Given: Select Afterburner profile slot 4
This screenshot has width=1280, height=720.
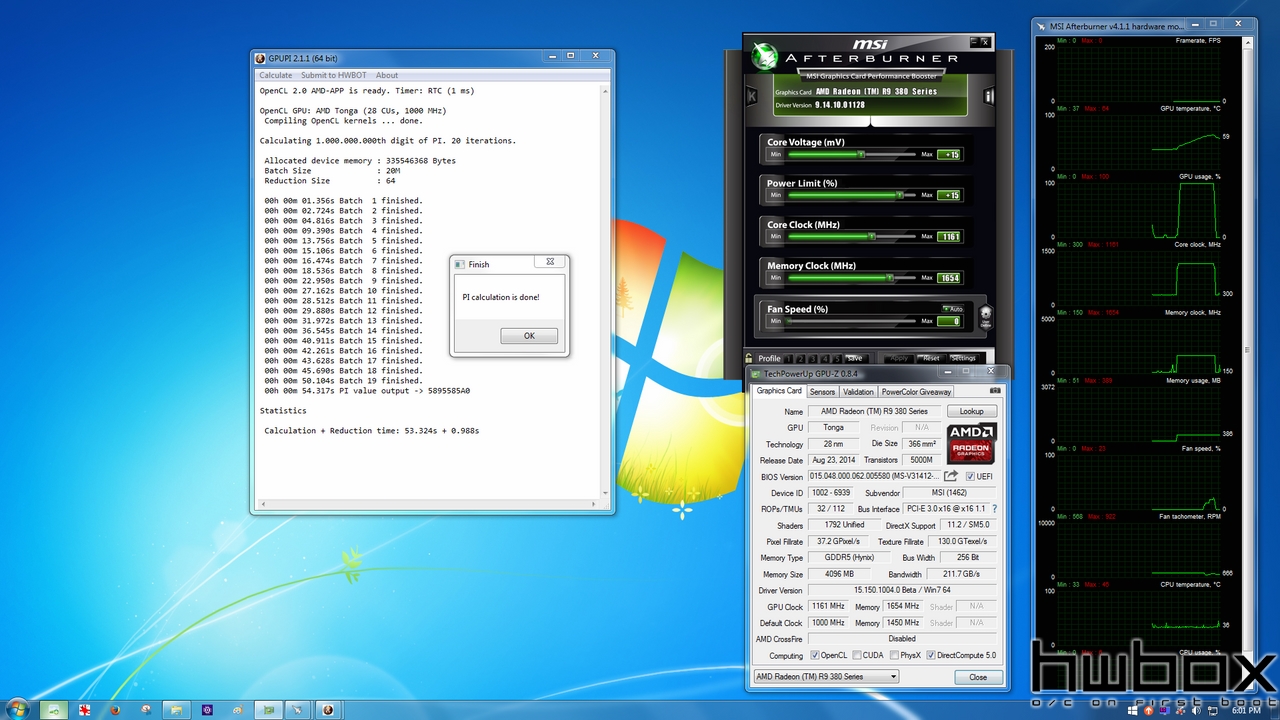Looking at the screenshot, I should 825,358.
